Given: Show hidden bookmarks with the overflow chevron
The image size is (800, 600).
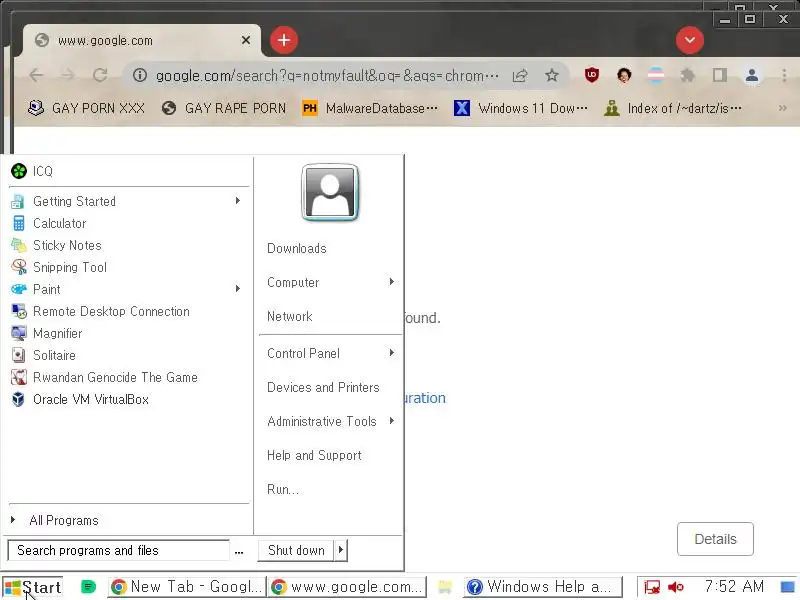Looking at the screenshot, I should [x=783, y=108].
